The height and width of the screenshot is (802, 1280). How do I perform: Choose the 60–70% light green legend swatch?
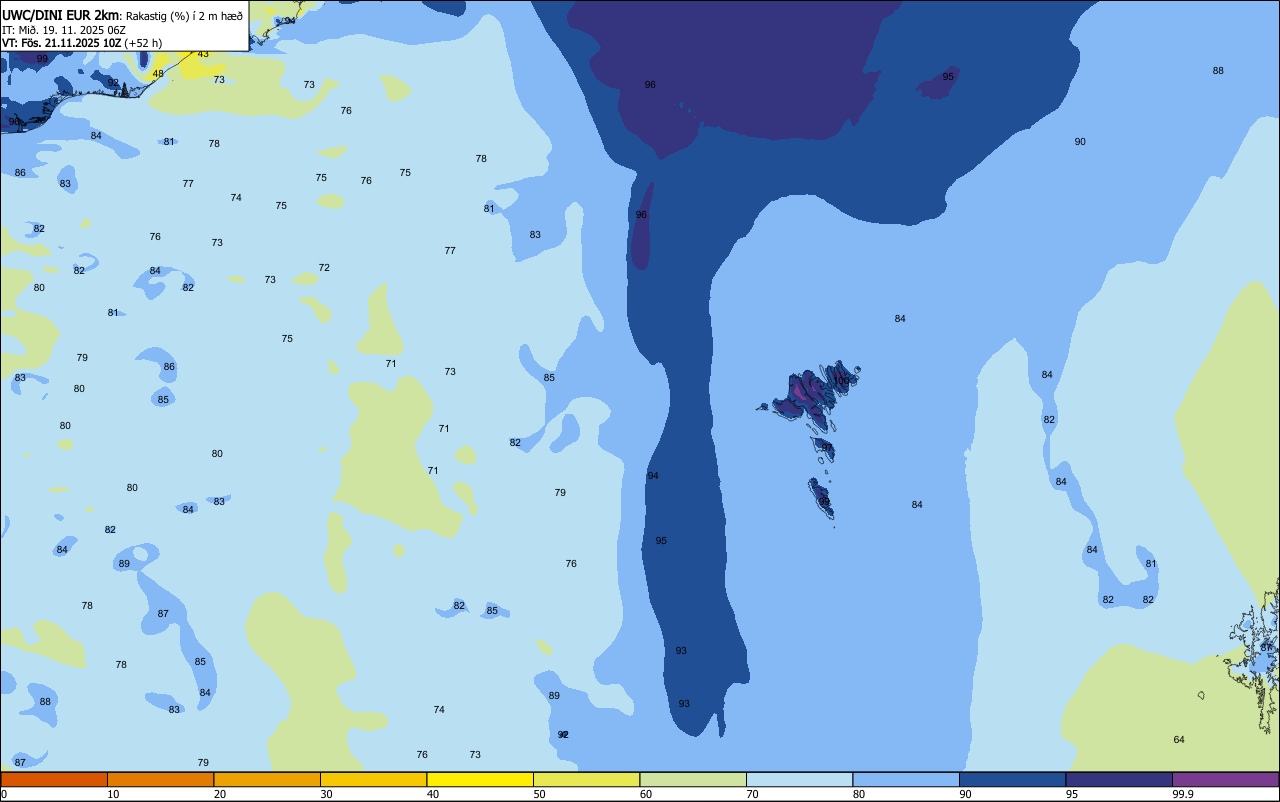[x=693, y=779]
